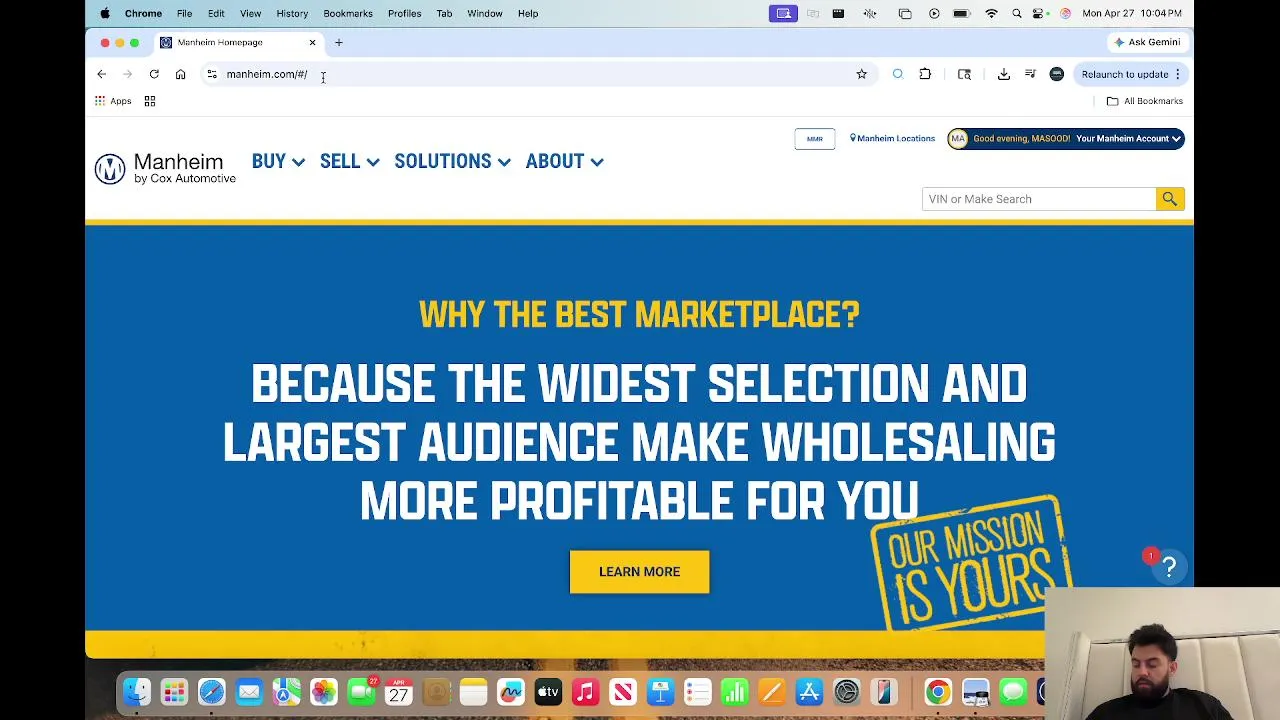Viewport: 1280px width, 720px height.
Task: Click the LEARN MORE button
Action: pos(639,572)
